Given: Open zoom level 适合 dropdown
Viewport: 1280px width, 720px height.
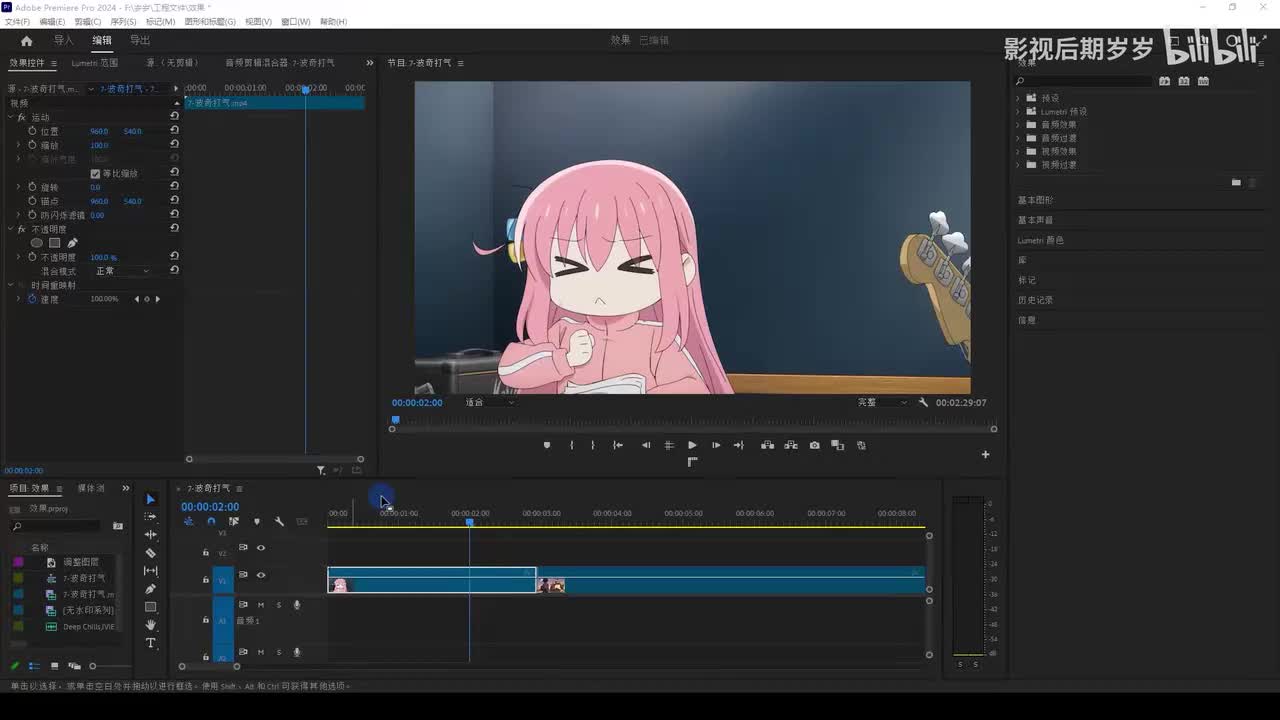Looking at the screenshot, I should pos(490,403).
